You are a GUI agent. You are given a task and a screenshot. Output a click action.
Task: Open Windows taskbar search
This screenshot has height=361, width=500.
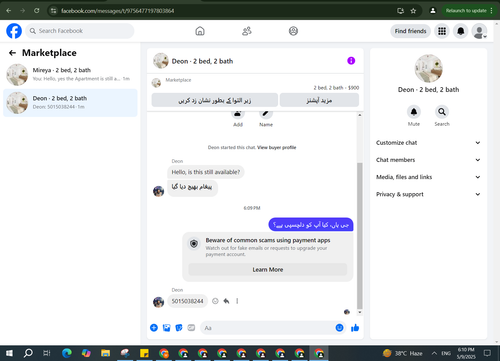tap(28, 353)
